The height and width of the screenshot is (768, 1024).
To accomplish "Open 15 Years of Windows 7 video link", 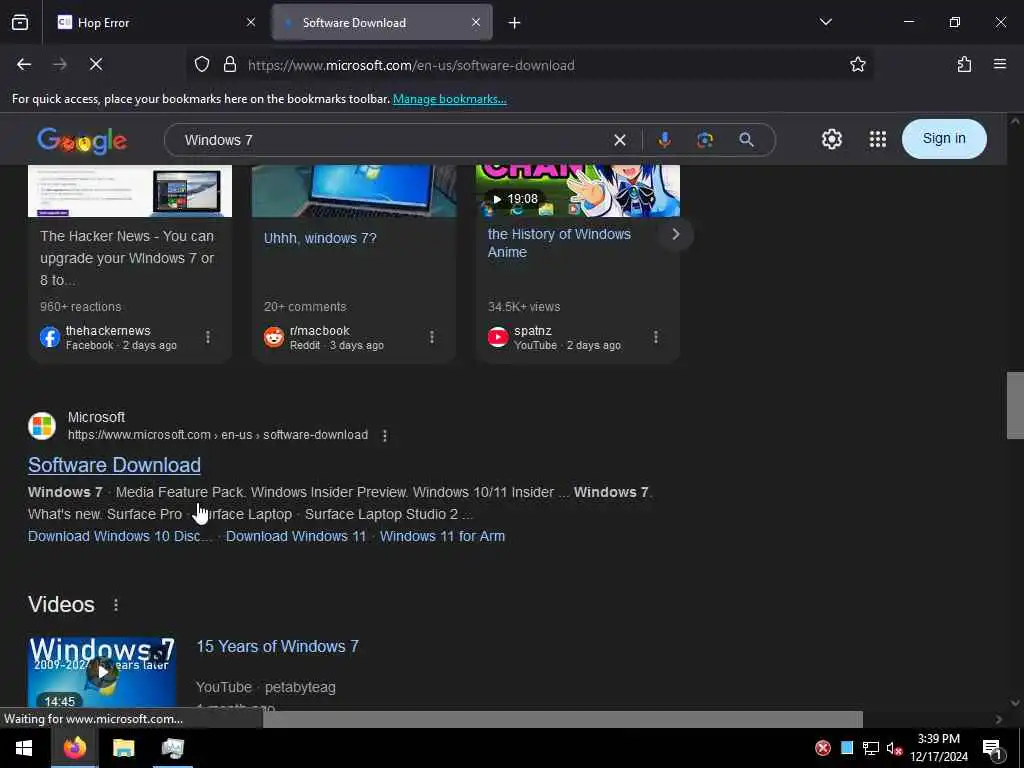I will [x=278, y=647].
